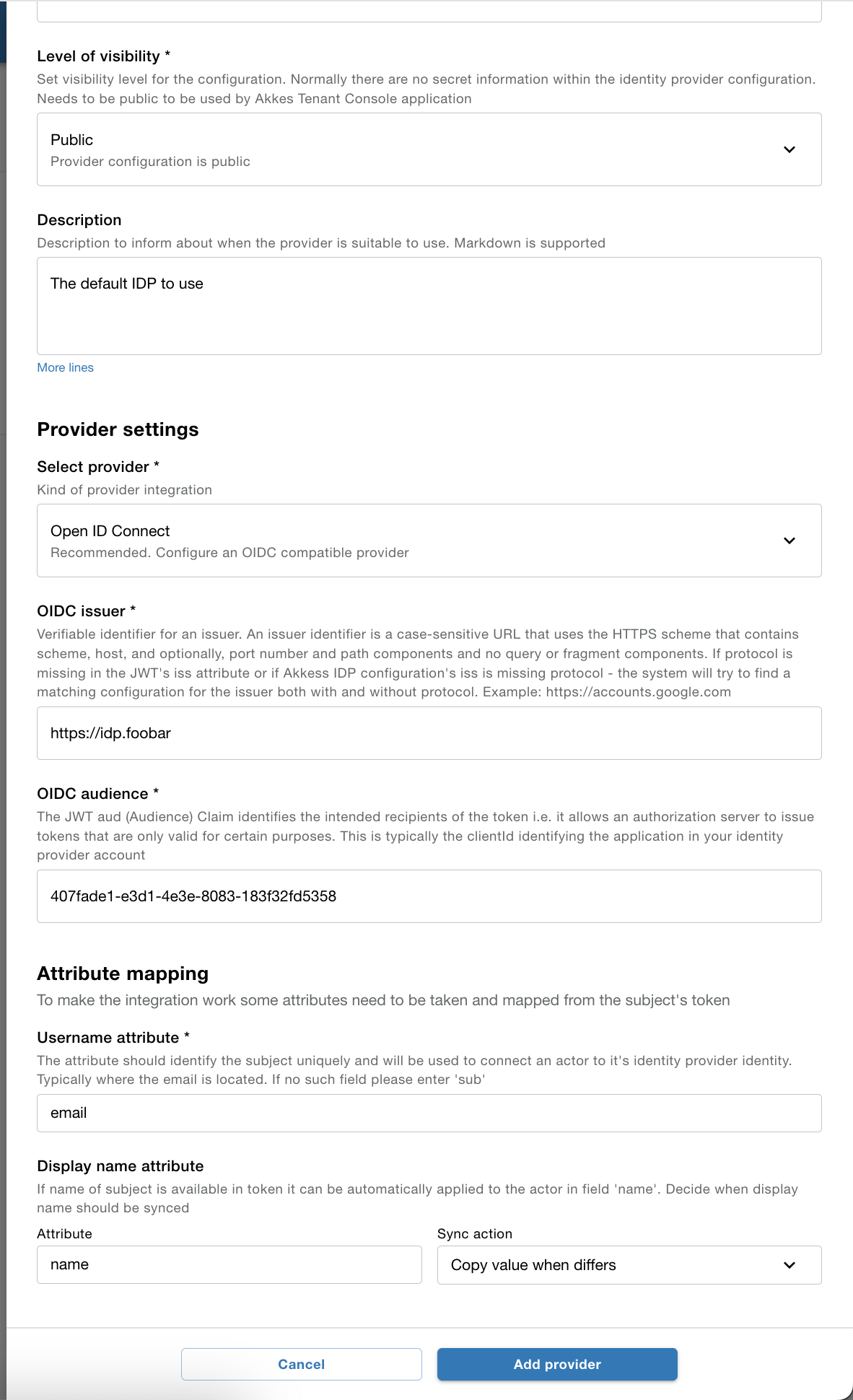The image size is (853, 1400).
Task: Open the Level of visibility chevron
Action: point(790,149)
